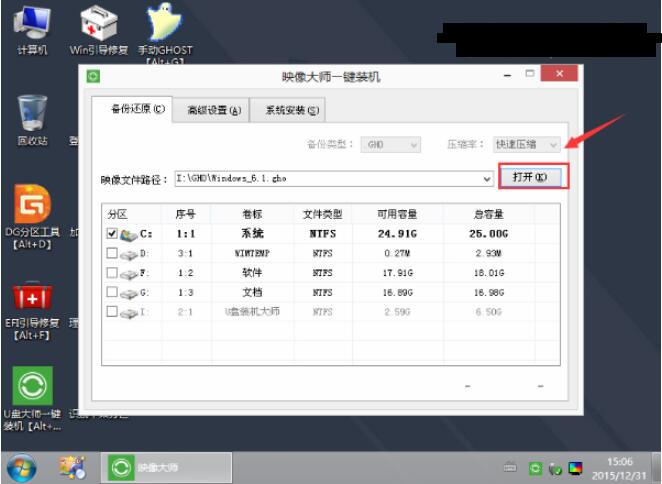The width and height of the screenshot is (662, 484).
Task: Click the 映像大师 taskbar button
Action: pos(165,467)
